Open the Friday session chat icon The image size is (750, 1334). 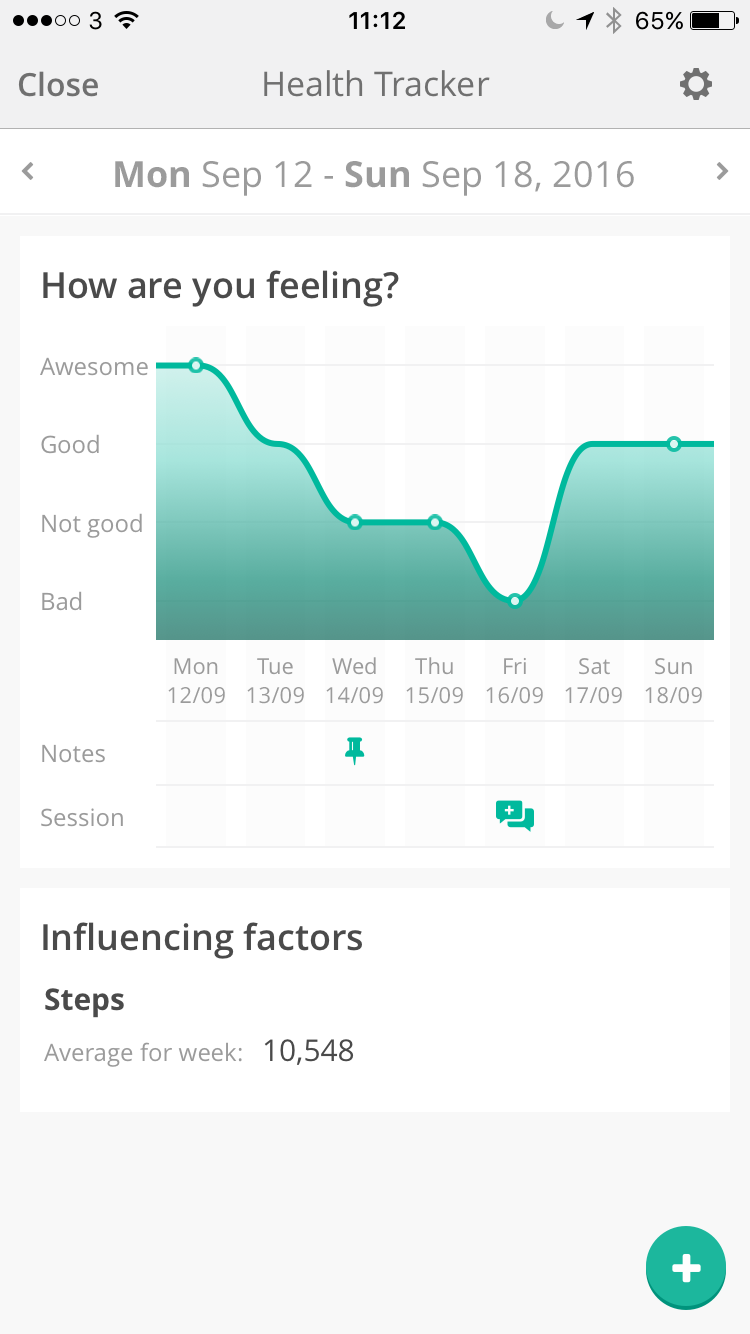514,816
